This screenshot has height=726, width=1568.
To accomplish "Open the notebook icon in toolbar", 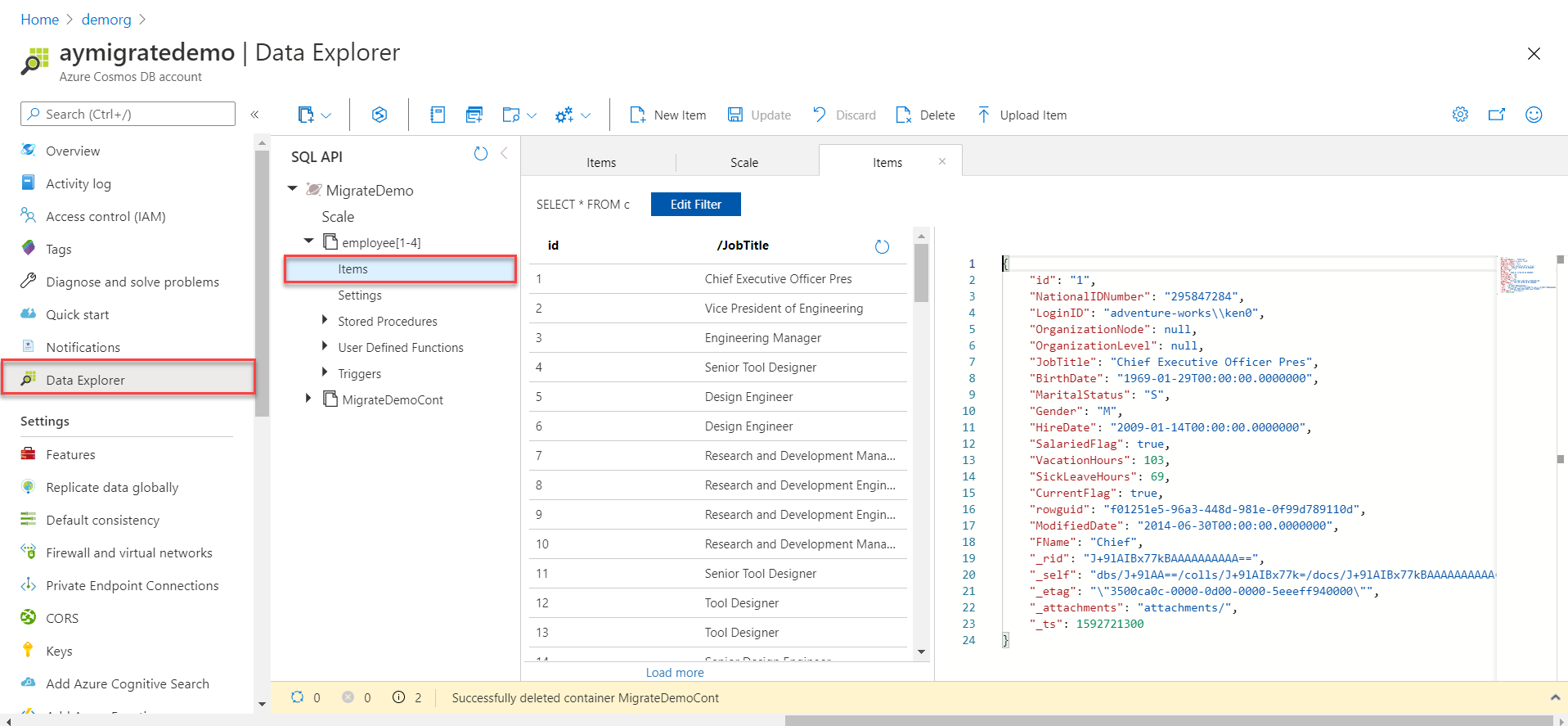I will pos(438,115).
